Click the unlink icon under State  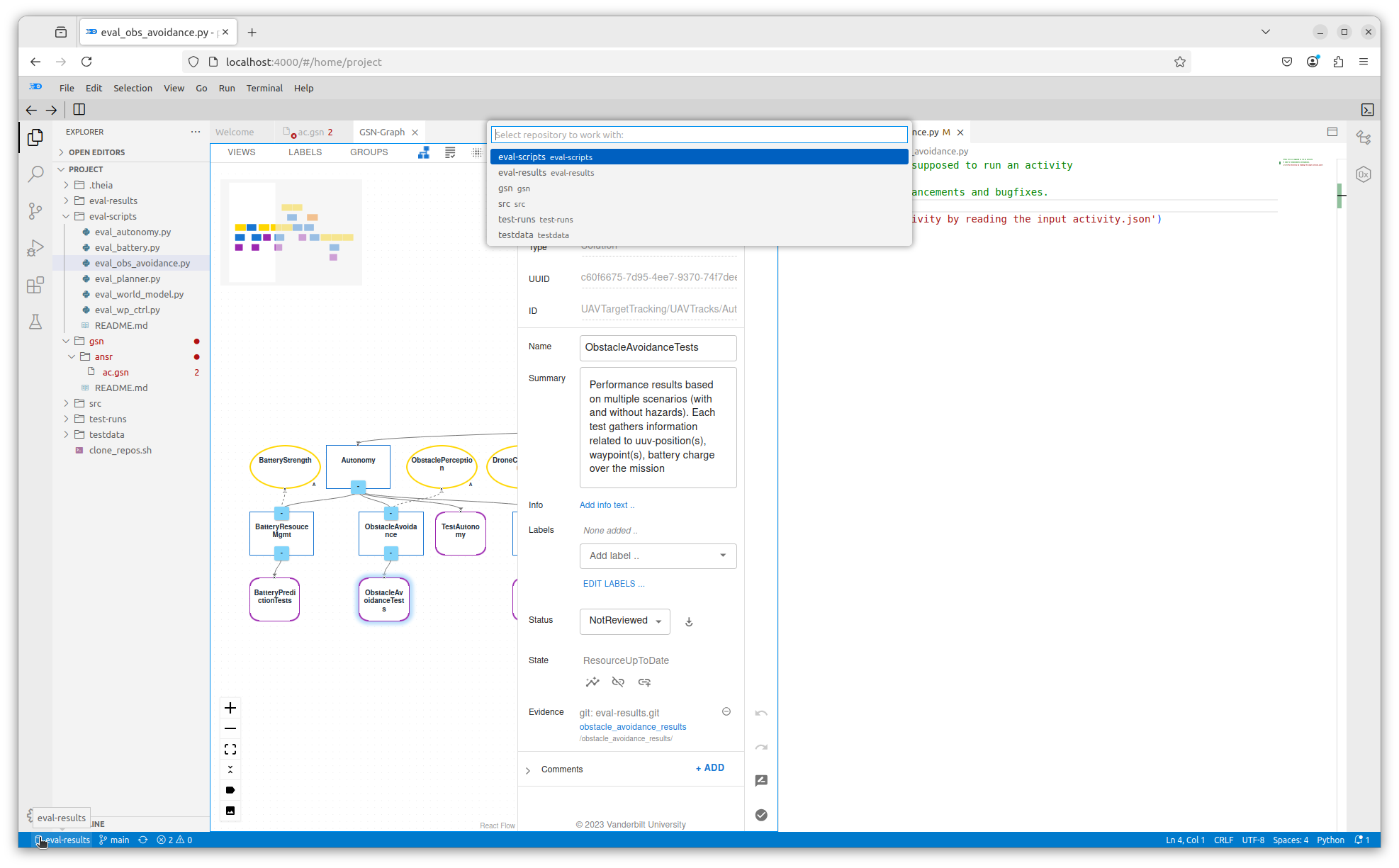click(618, 682)
